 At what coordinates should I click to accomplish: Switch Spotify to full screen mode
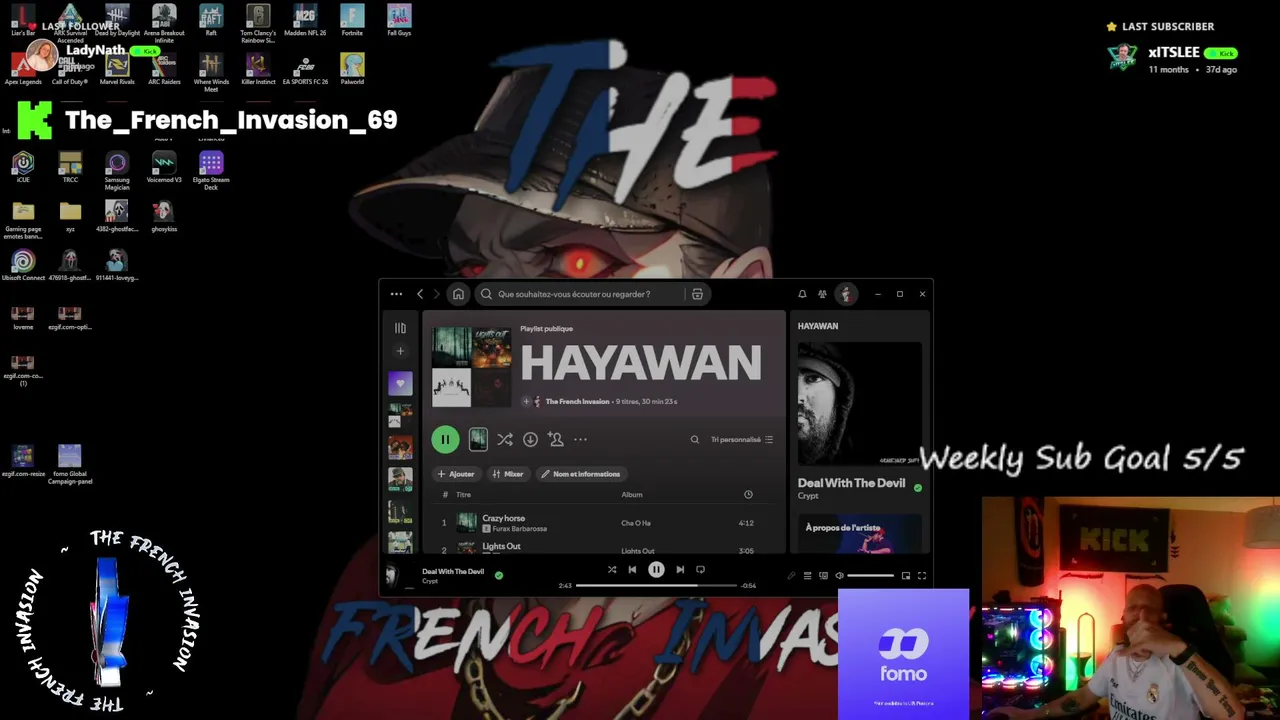coord(922,576)
